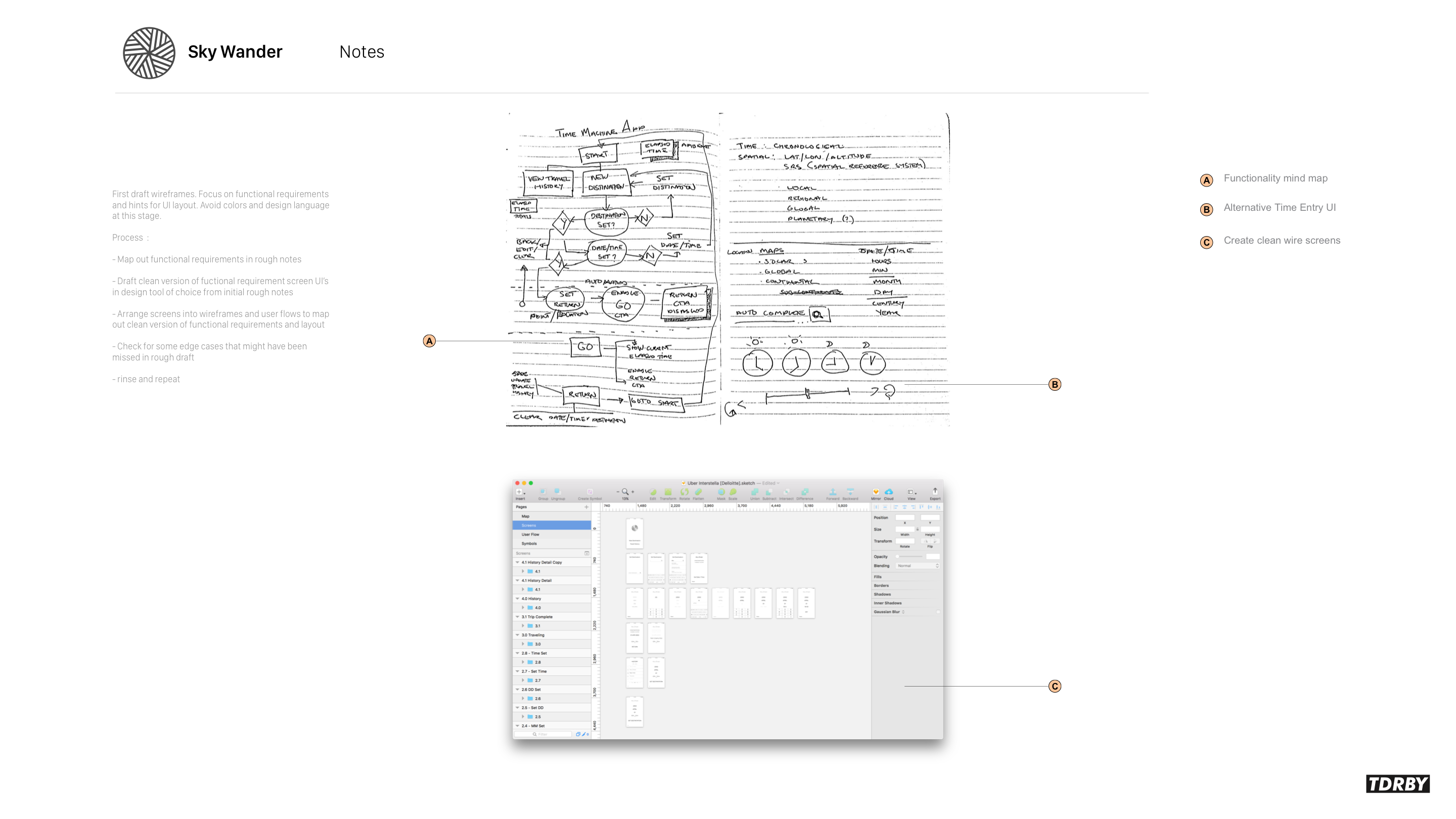
Task: Expand the 4.0 folder group
Action: point(523,608)
